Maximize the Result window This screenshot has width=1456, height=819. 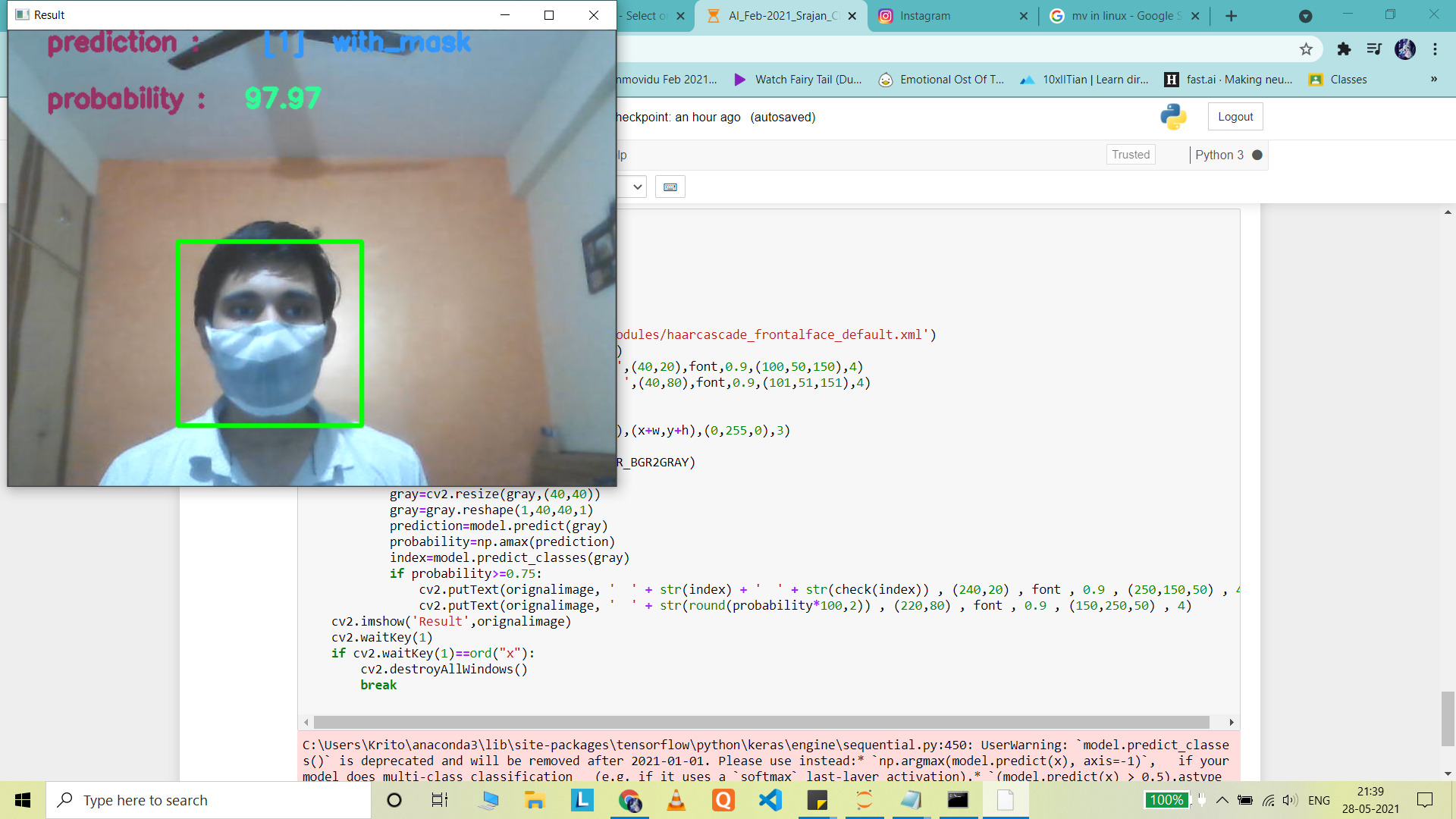click(549, 15)
